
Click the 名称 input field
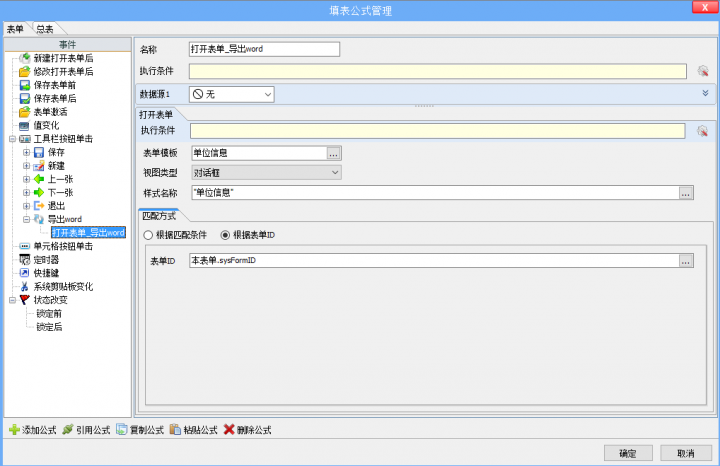click(264, 49)
